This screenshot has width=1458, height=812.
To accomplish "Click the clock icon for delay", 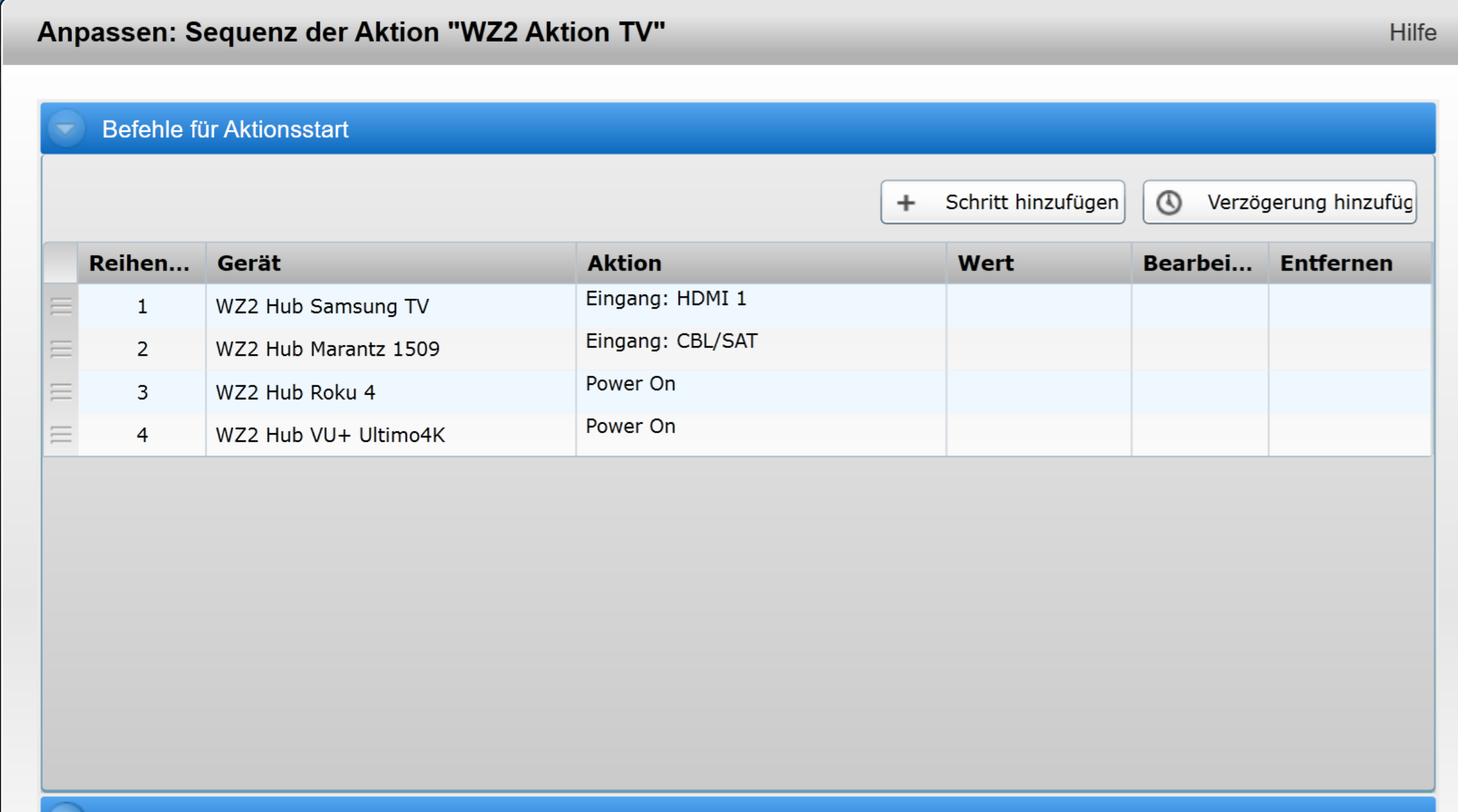I will (1169, 202).
